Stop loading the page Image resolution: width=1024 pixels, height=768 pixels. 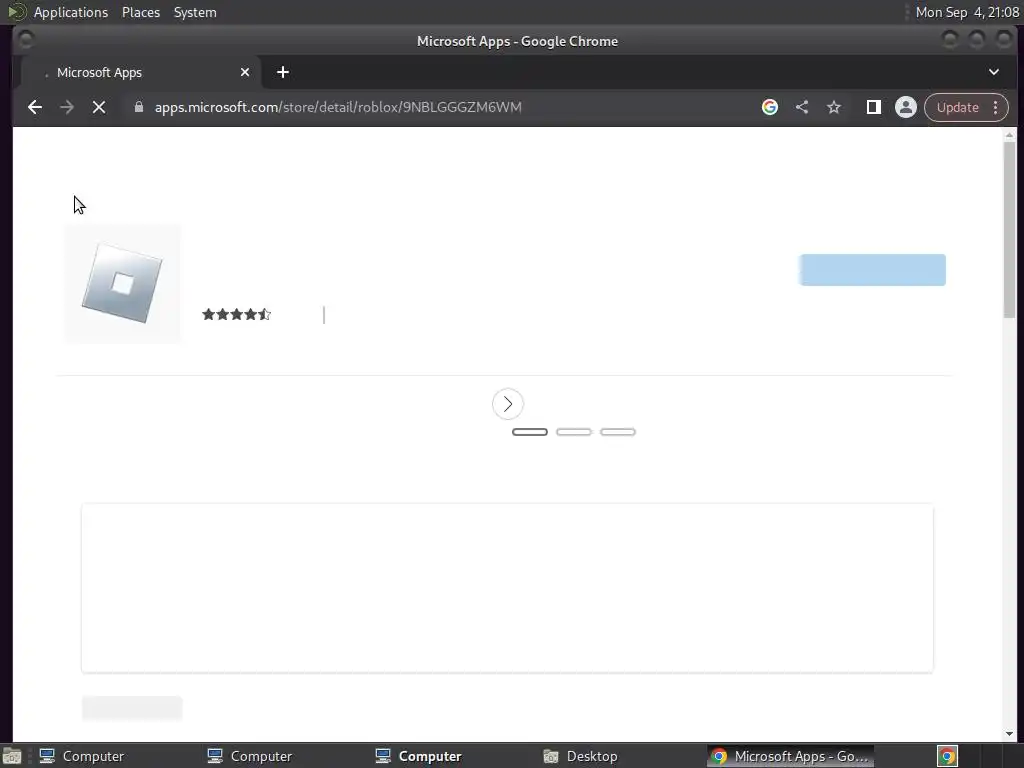tap(99, 107)
